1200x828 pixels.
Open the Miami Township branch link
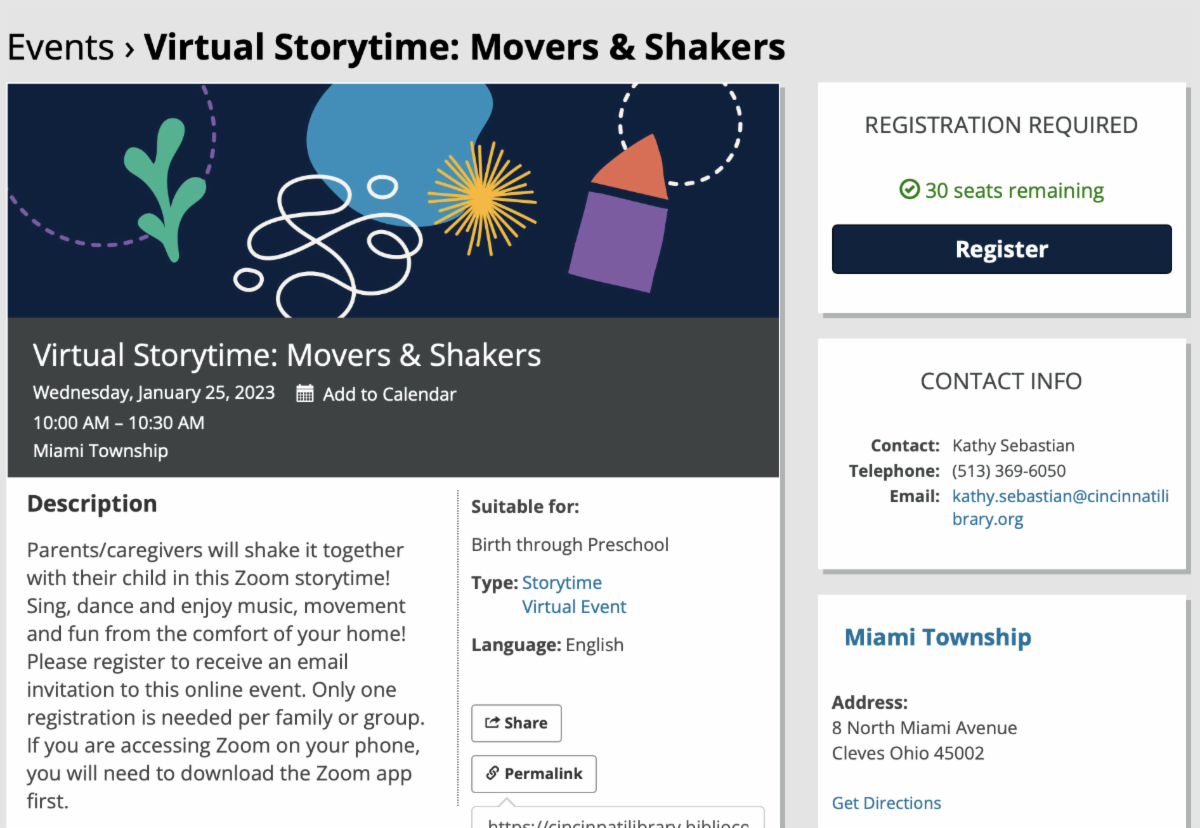[x=937, y=637]
